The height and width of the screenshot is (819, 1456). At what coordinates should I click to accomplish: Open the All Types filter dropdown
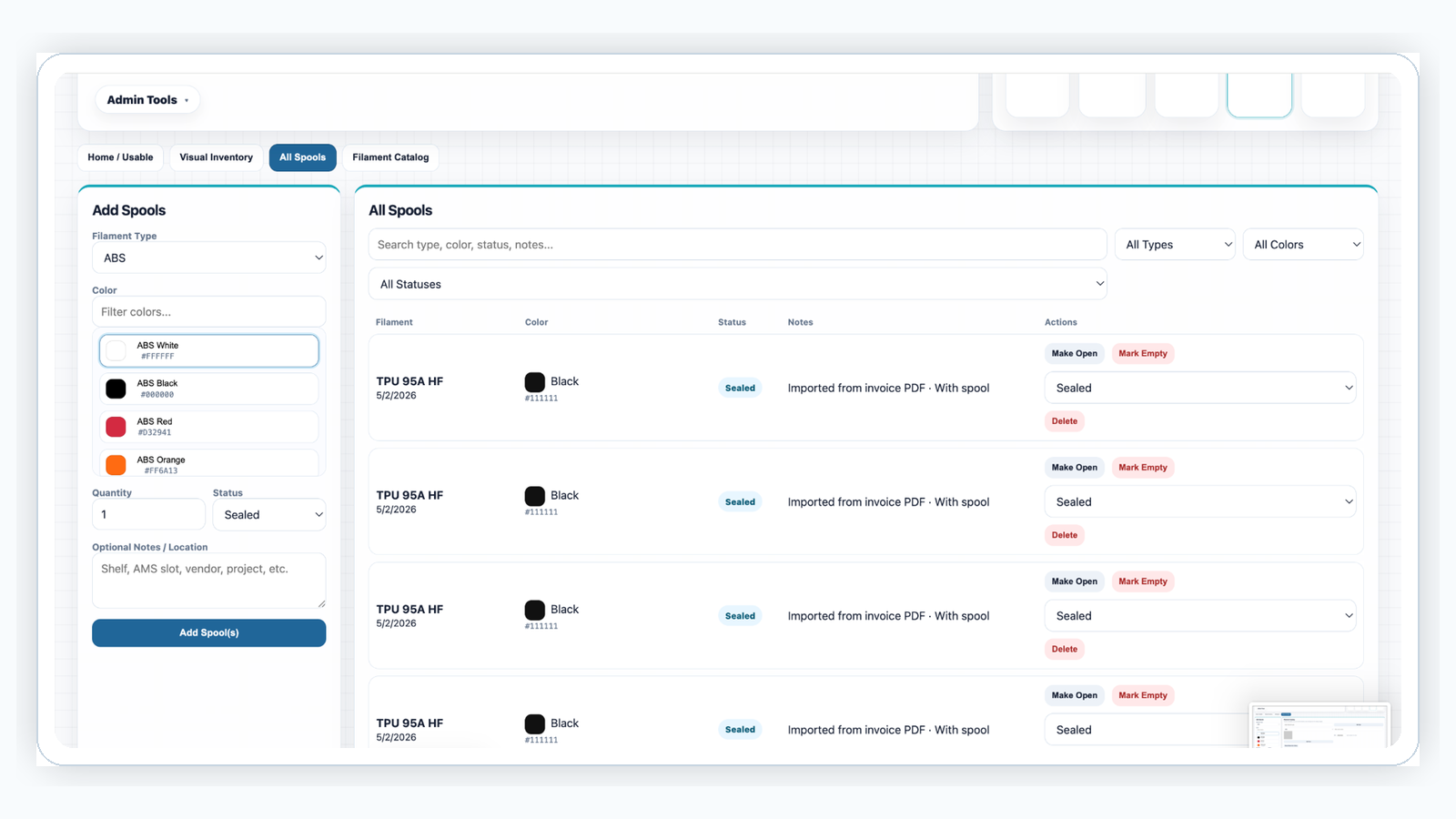coord(1175,244)
